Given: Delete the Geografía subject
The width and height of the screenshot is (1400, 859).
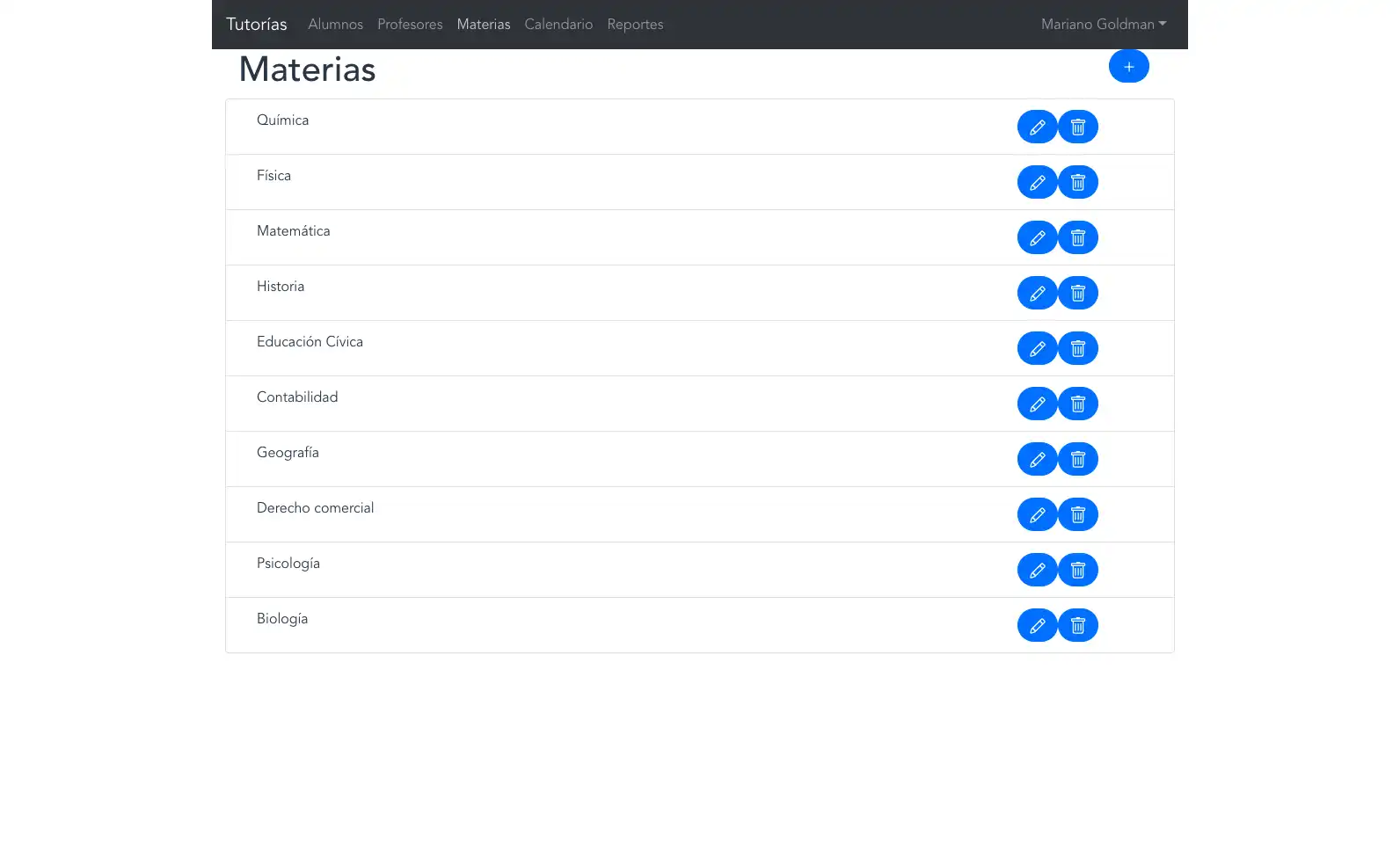Looking at the screenshot, I should click(x=1077, y=460).
